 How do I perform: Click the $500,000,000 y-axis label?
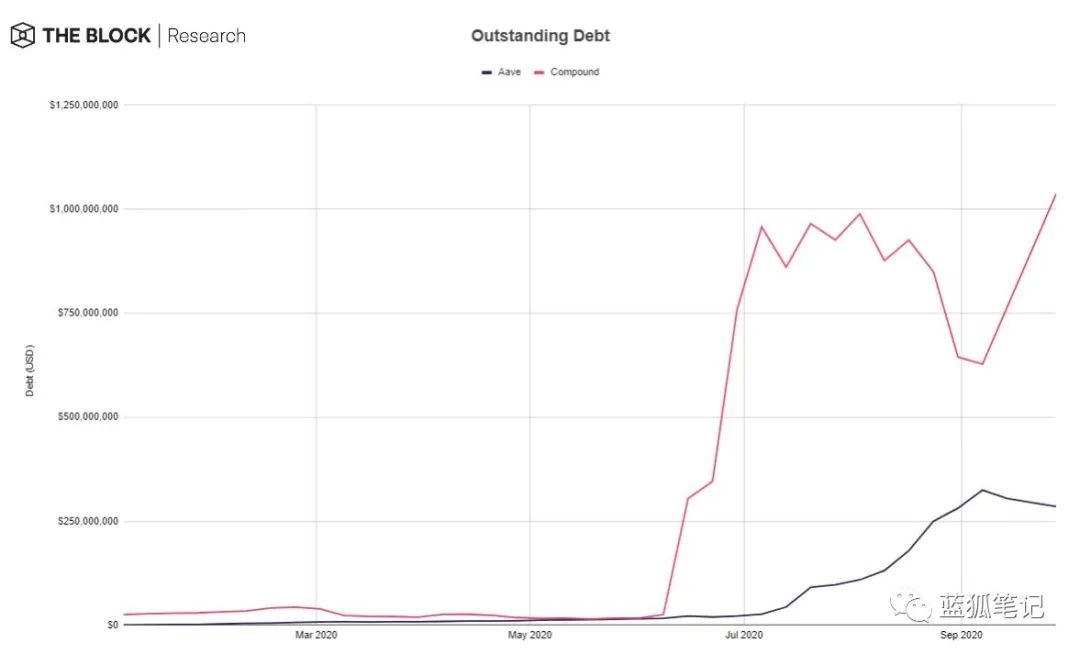[88, 417]
